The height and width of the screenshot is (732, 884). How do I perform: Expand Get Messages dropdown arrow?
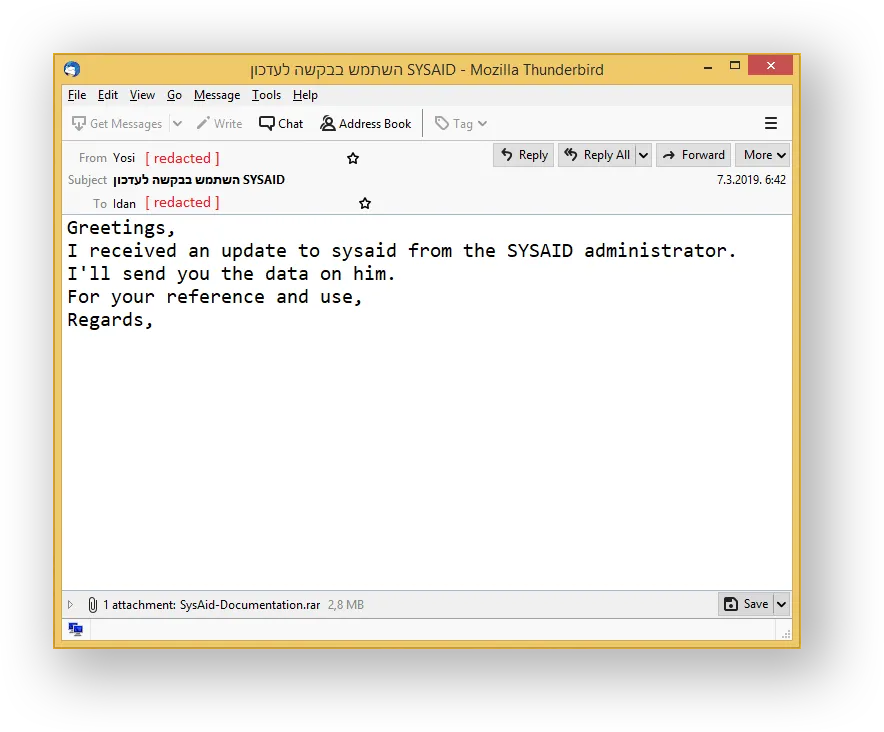pyautogui.click(x=177, y=124)
